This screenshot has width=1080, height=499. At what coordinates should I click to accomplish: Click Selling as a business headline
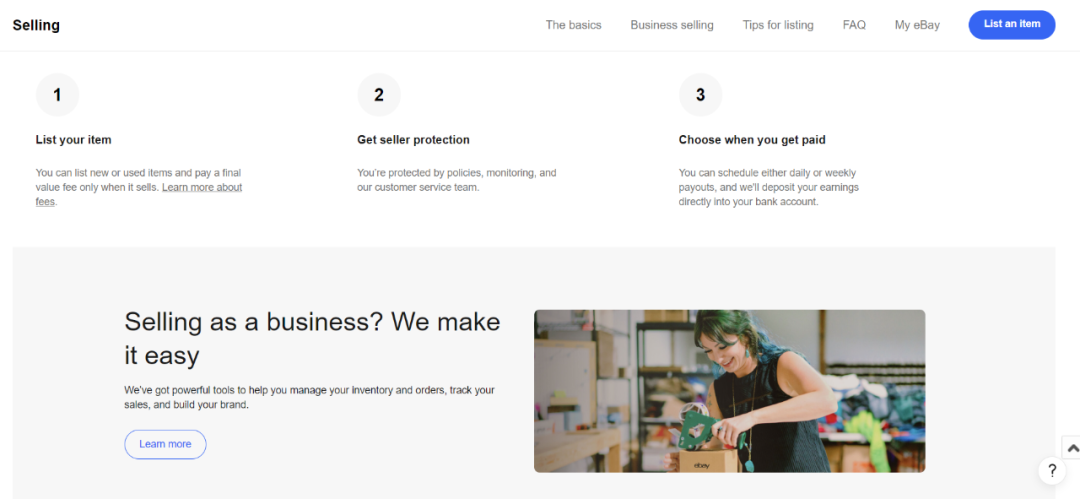pyautogui.click(x=312, y=337)
